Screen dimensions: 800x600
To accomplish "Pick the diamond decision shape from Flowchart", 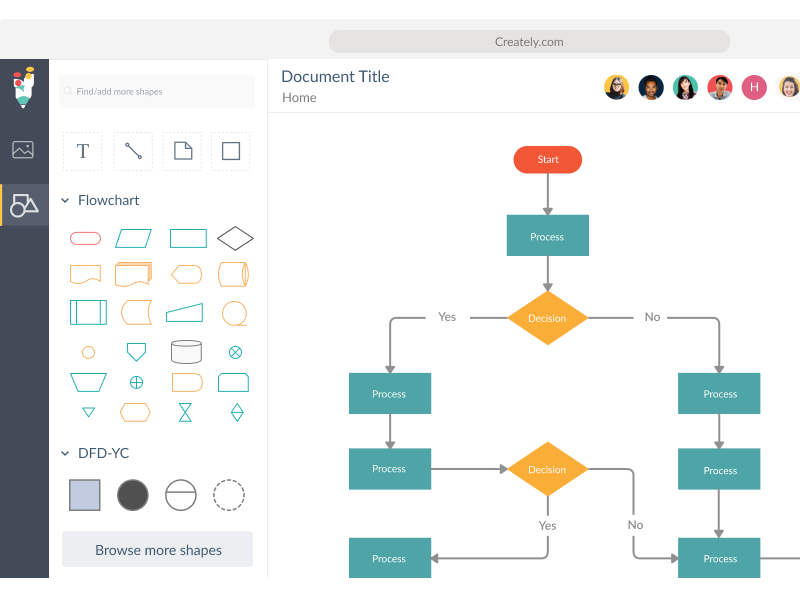I will (235, 238).
